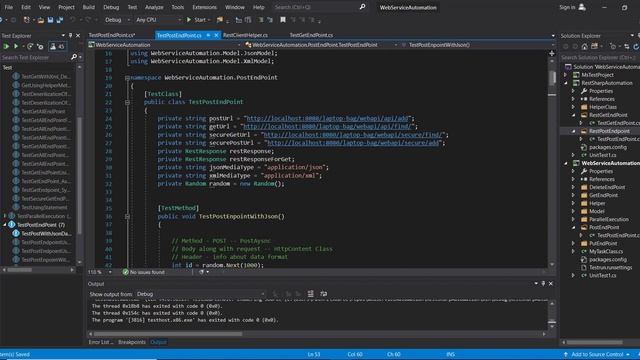Click the flask icon showing 45 tests
Viewport: 640px width, 360px height.
pos(58,47)
